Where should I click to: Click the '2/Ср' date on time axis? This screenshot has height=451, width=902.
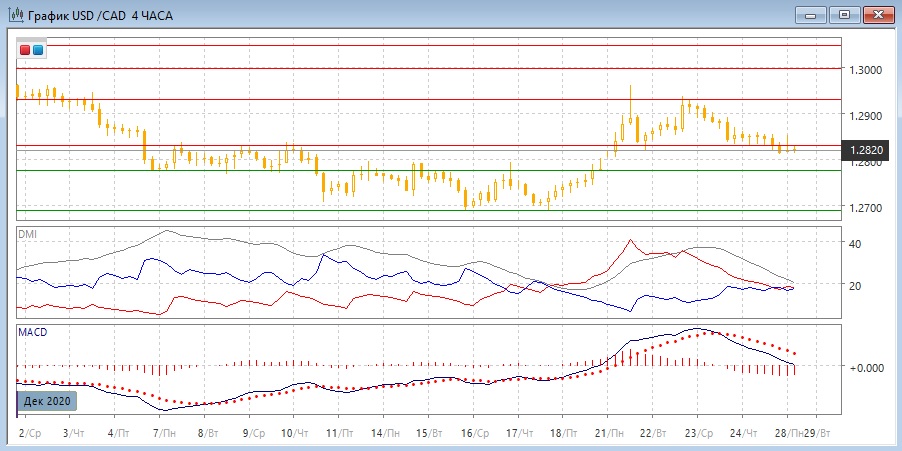point(30,435)
